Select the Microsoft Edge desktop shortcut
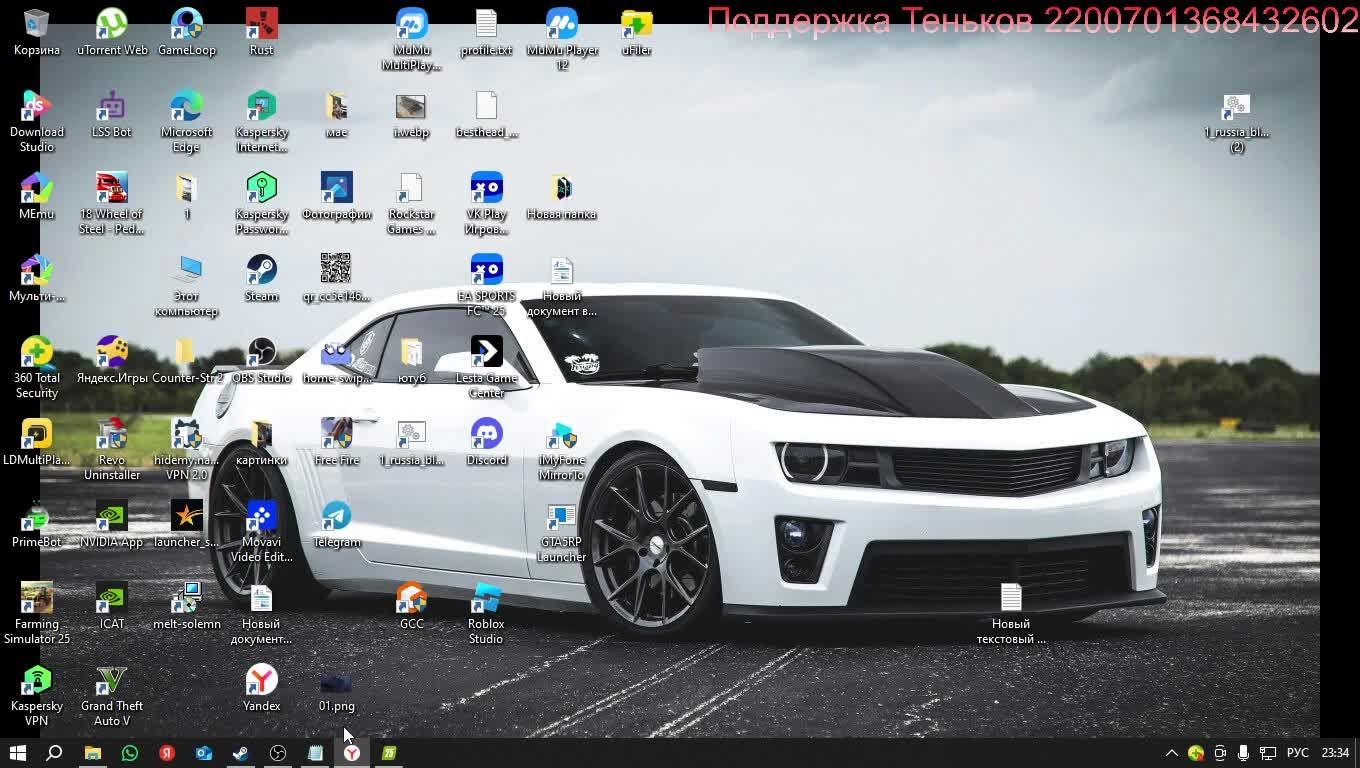The width and height of the screenshot is (1360, 768). point(187,122)
